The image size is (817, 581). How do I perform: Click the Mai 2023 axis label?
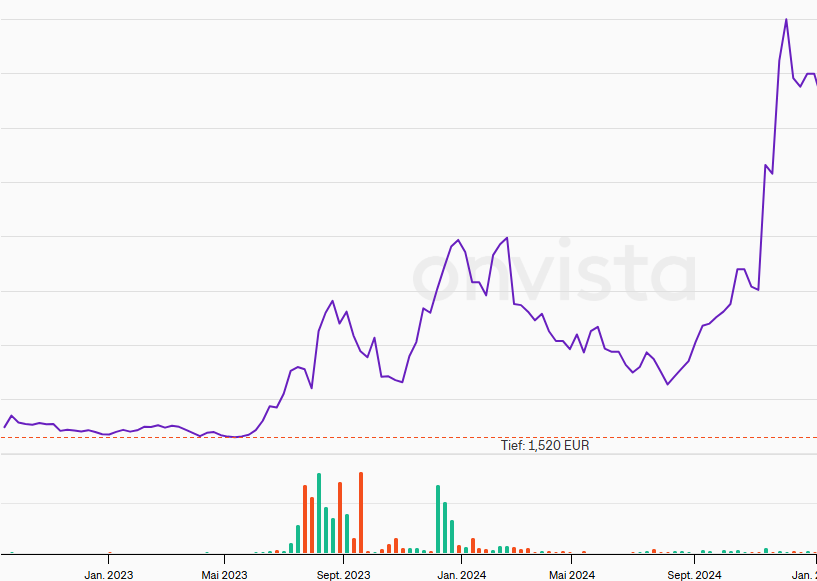pos(224,575)
